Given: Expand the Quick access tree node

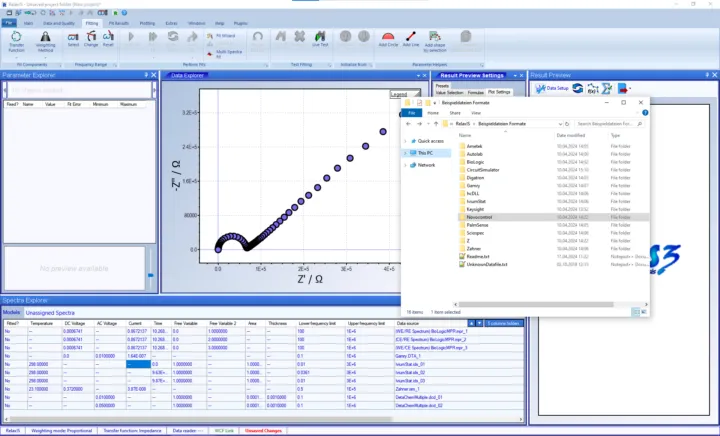Looking at the screenshot, I should pos(405,141).
